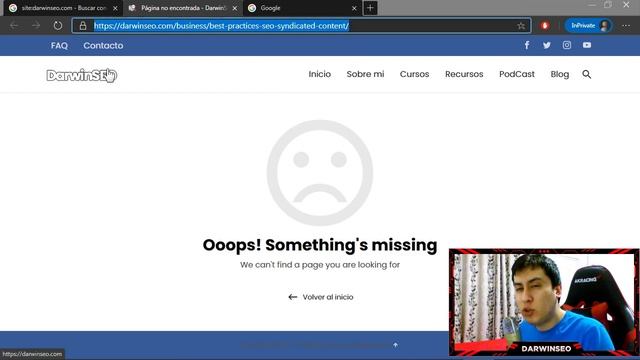Image resolution: width=640 pixels, height=360 pixels.
Task: Go to Inicio in the navigation menu
Action: click(320, 74)
